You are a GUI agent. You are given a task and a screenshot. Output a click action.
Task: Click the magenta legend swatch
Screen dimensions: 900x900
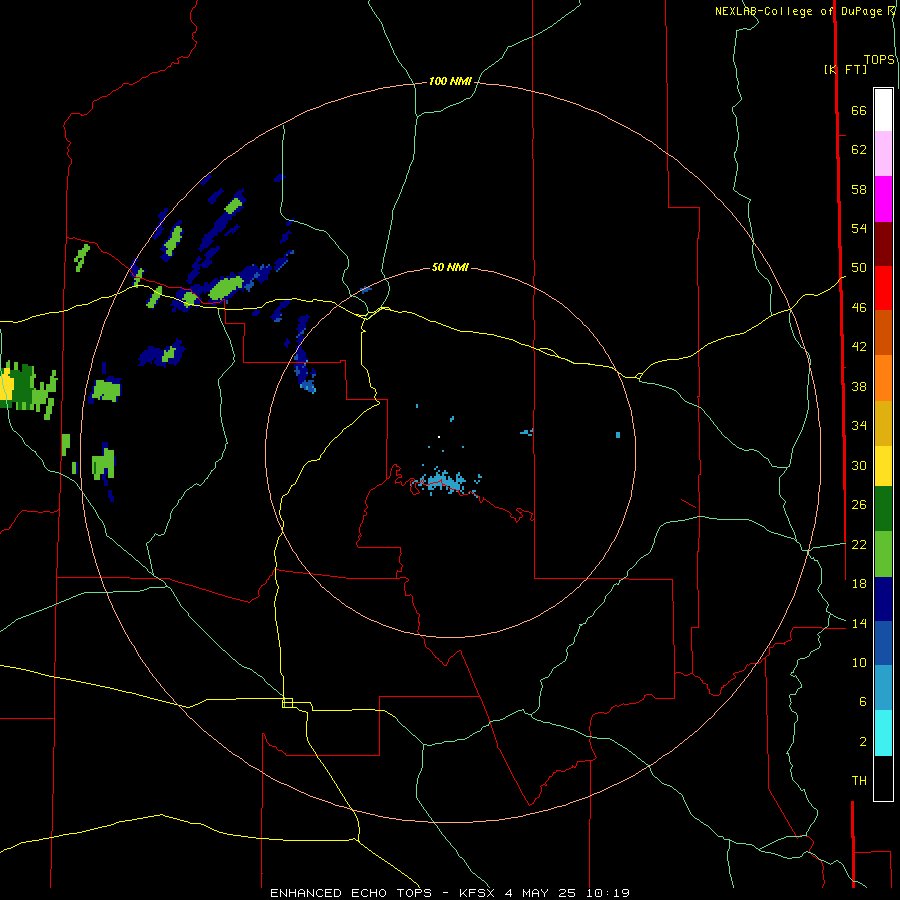pos(883,199)
